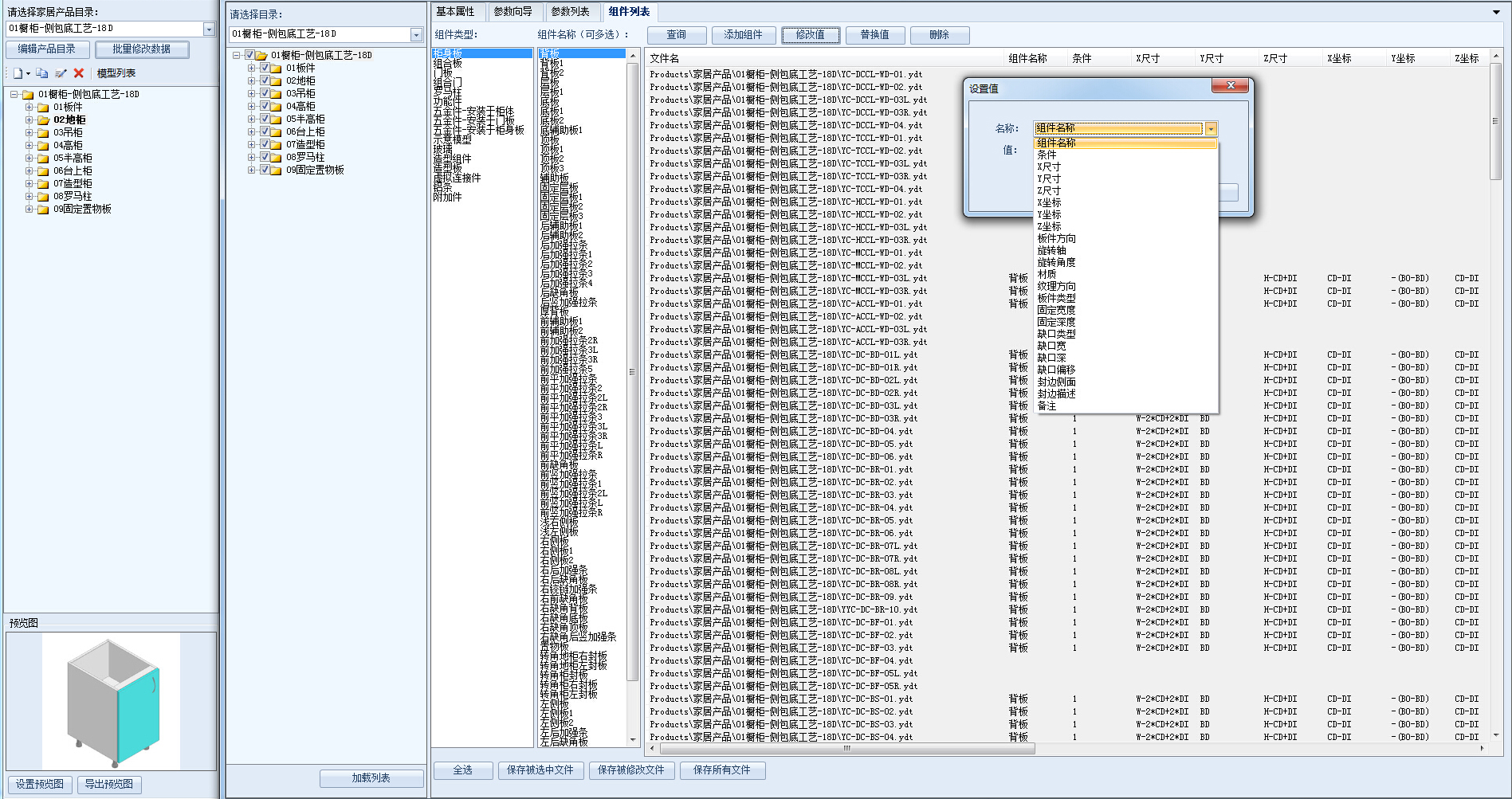Viewport: 1512px width, 799px height.
Task: Click the 添加组件 button
Action: click(743, 35)
